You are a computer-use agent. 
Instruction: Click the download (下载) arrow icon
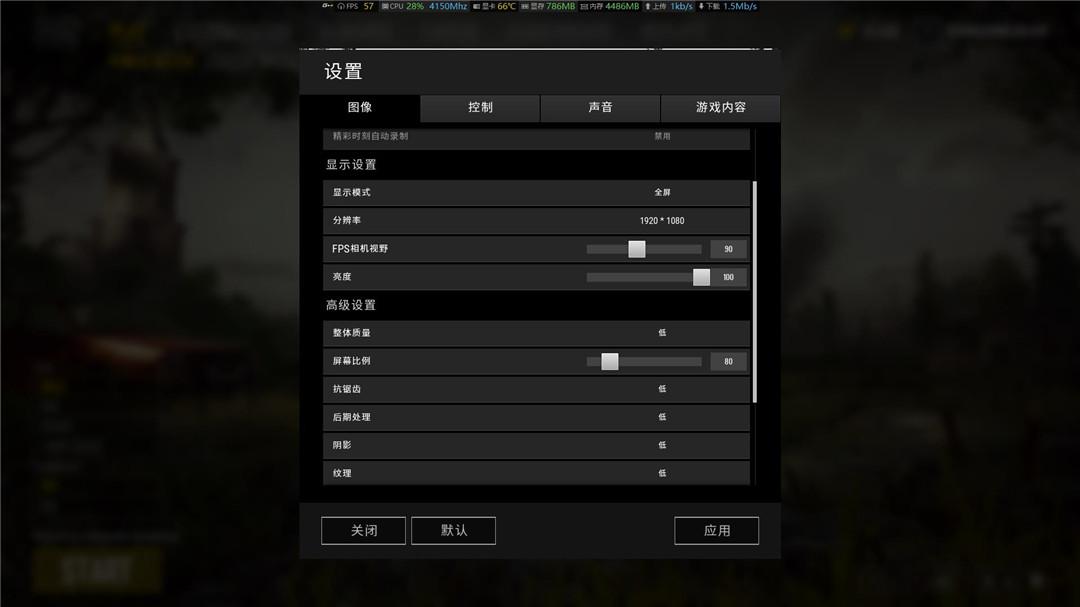click(701, 6)
